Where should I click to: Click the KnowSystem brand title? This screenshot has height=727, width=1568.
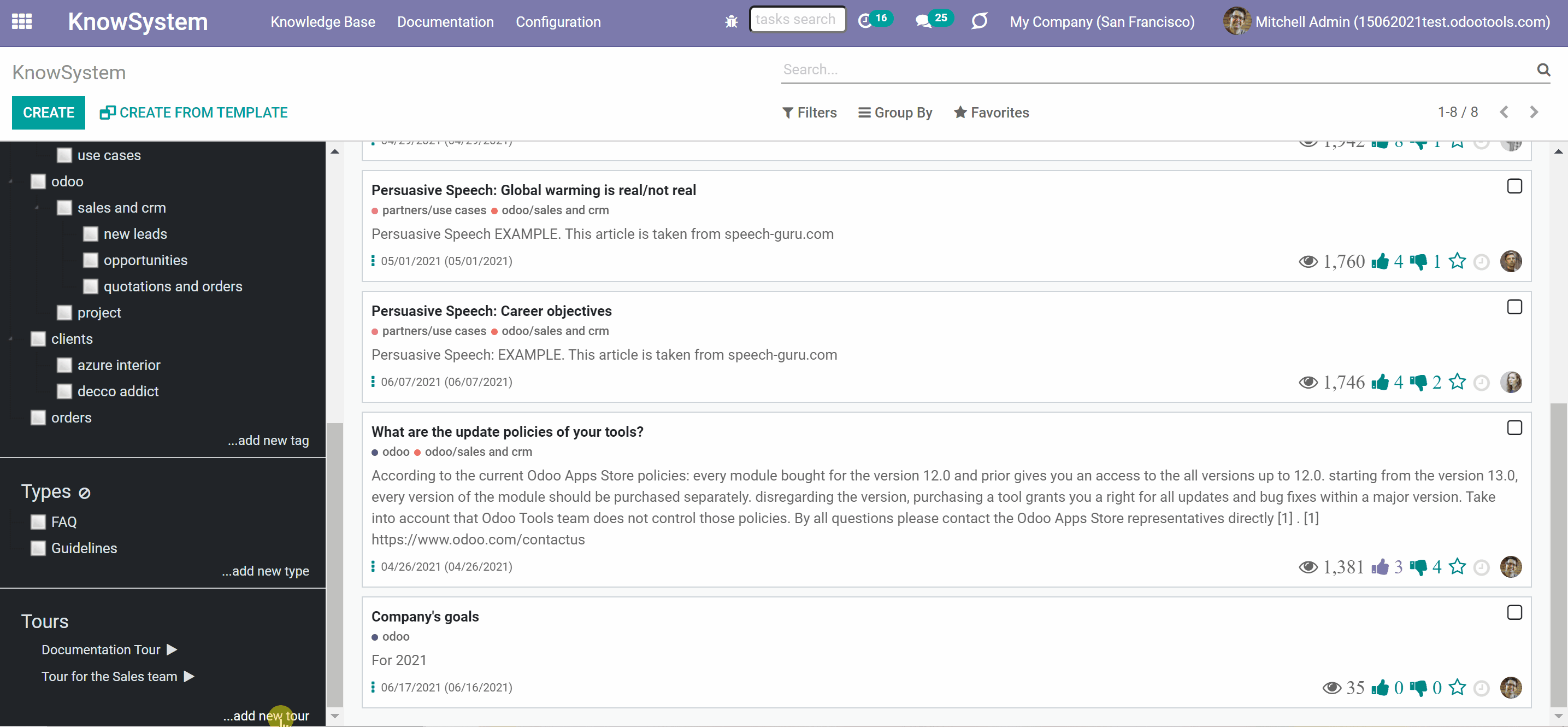point(138,22)
